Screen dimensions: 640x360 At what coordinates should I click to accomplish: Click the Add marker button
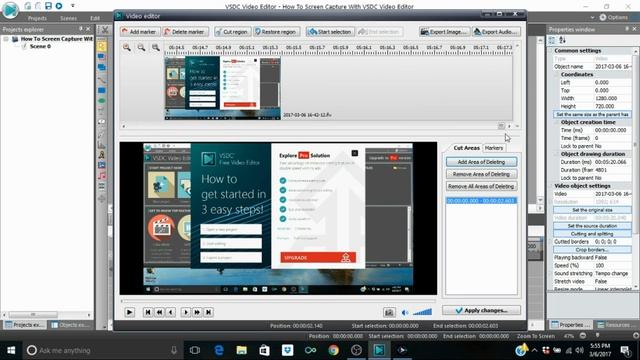pos(140,31)
